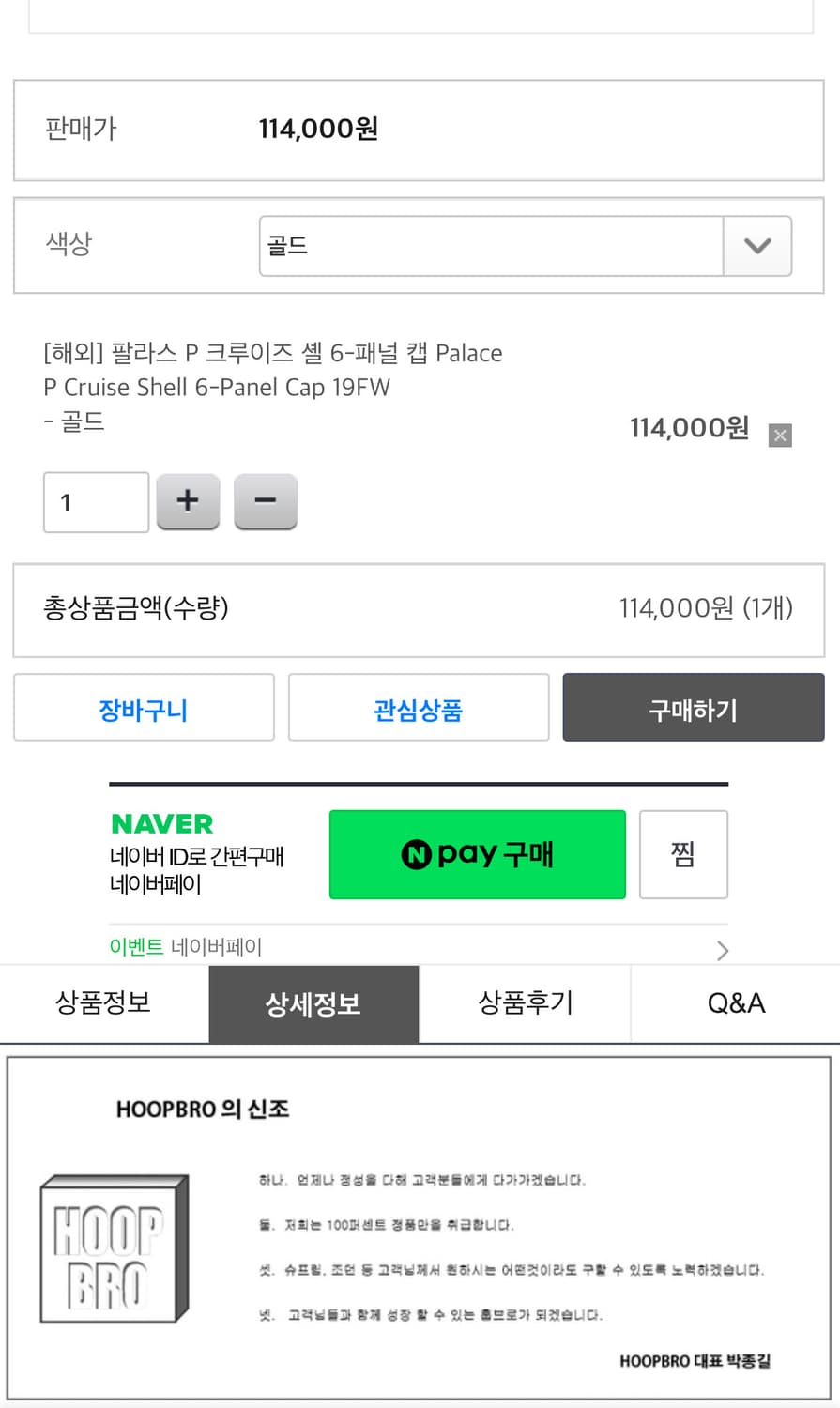
Task: Click the minus icon to decrease quantity
Action: [x=266, y=501]
